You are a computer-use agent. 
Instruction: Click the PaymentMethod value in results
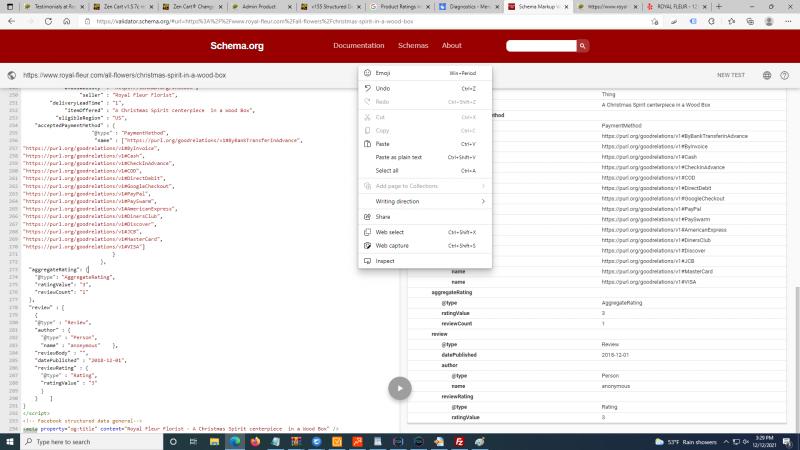coord(621,126)
